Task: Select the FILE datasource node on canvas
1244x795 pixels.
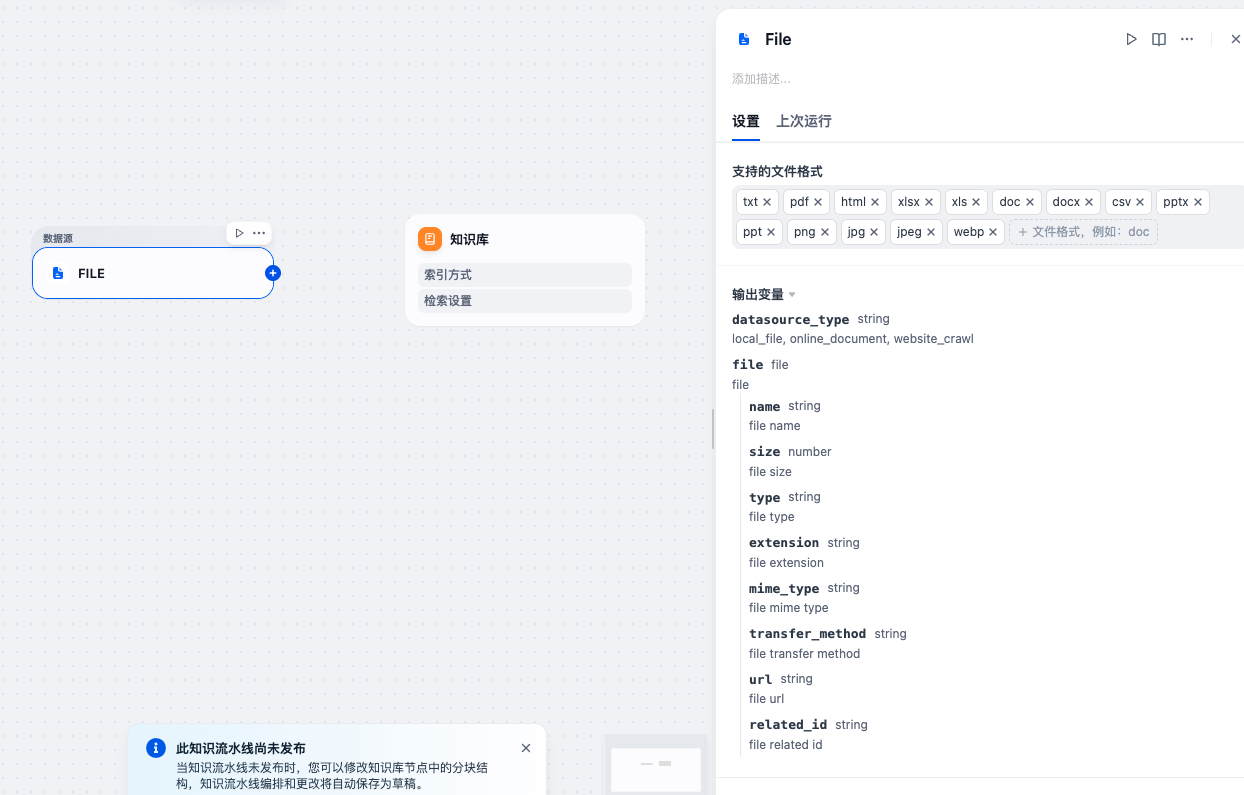Action: [152, 272]
